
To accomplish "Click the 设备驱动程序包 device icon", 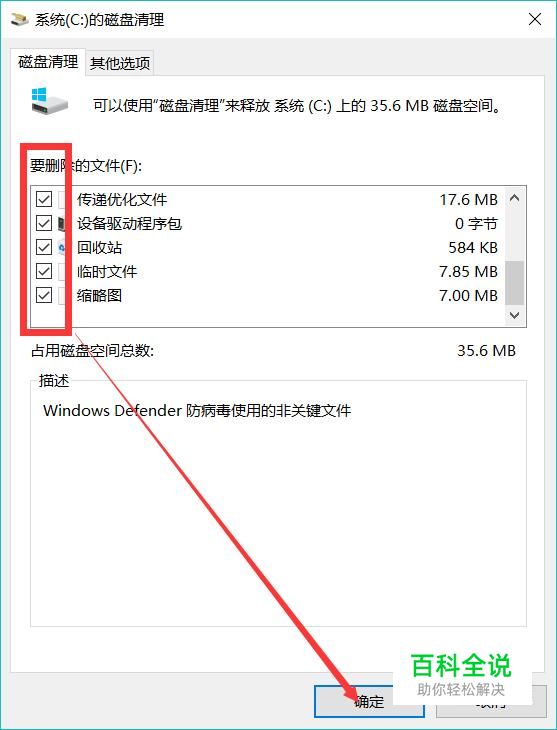I will point(64,224).
